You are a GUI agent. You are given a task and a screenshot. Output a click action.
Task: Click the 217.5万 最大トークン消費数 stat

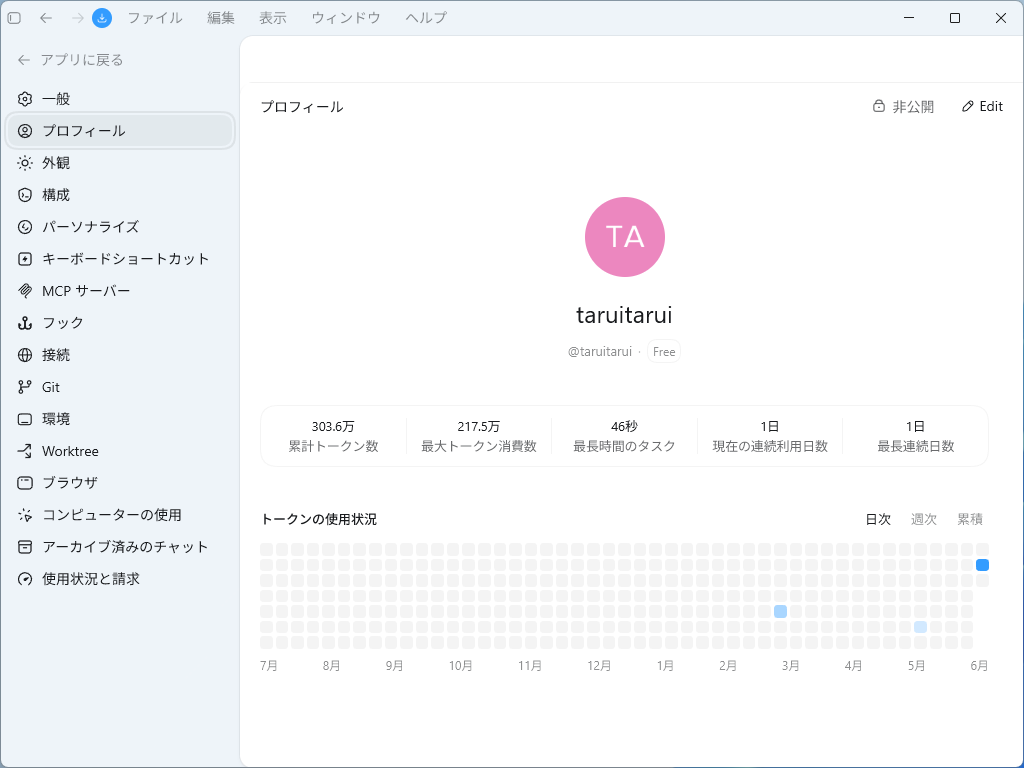tap(479, 436)
